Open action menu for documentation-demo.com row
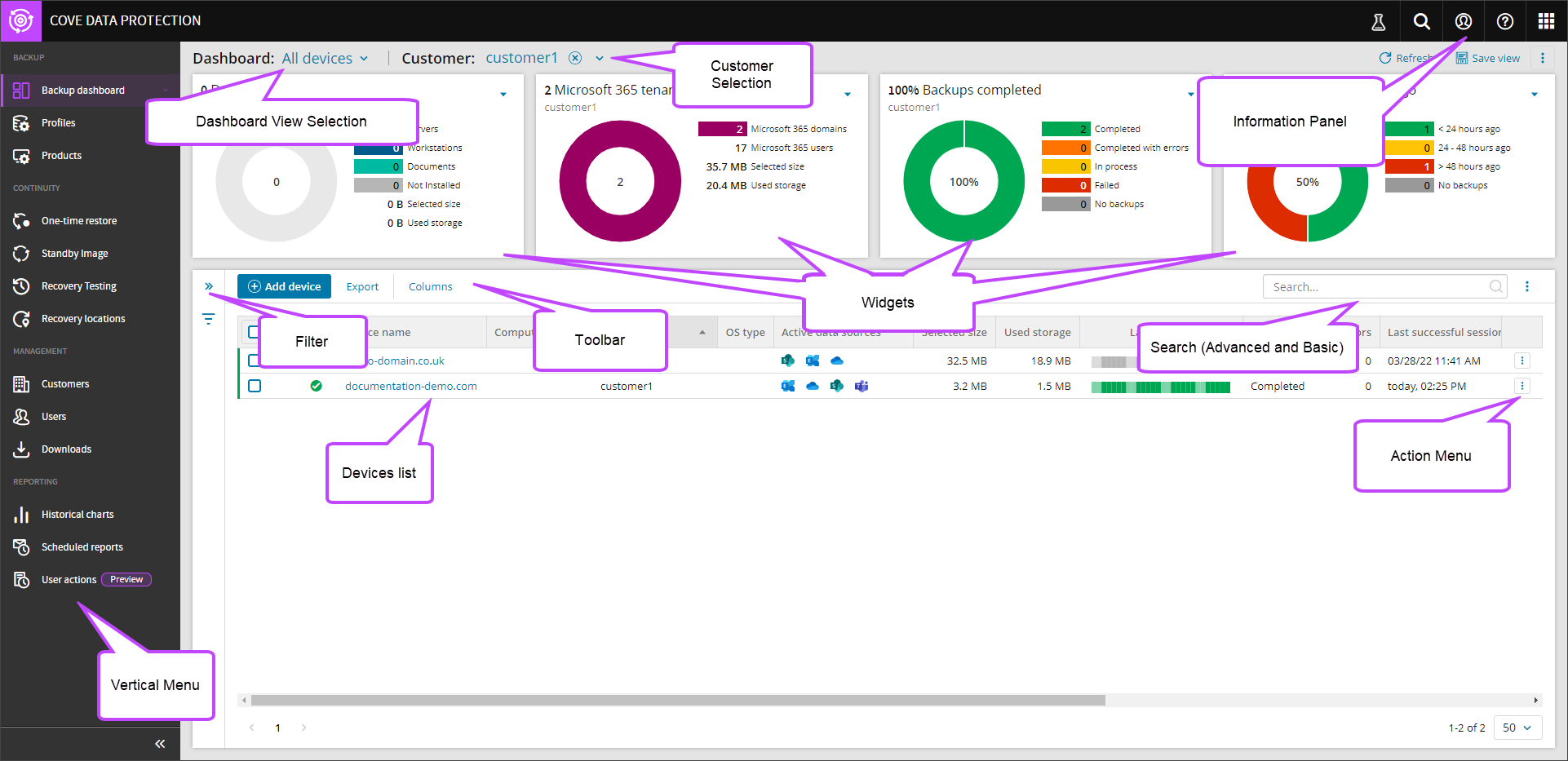Viewport: 1568px width, 761px height. point(1521,386)
